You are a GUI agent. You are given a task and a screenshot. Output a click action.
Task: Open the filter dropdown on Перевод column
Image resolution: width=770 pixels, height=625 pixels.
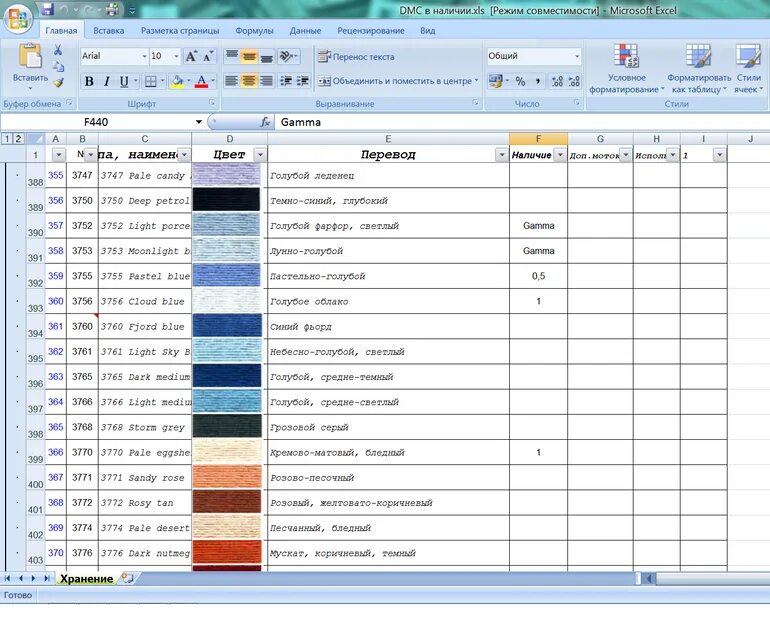[501, 155]
